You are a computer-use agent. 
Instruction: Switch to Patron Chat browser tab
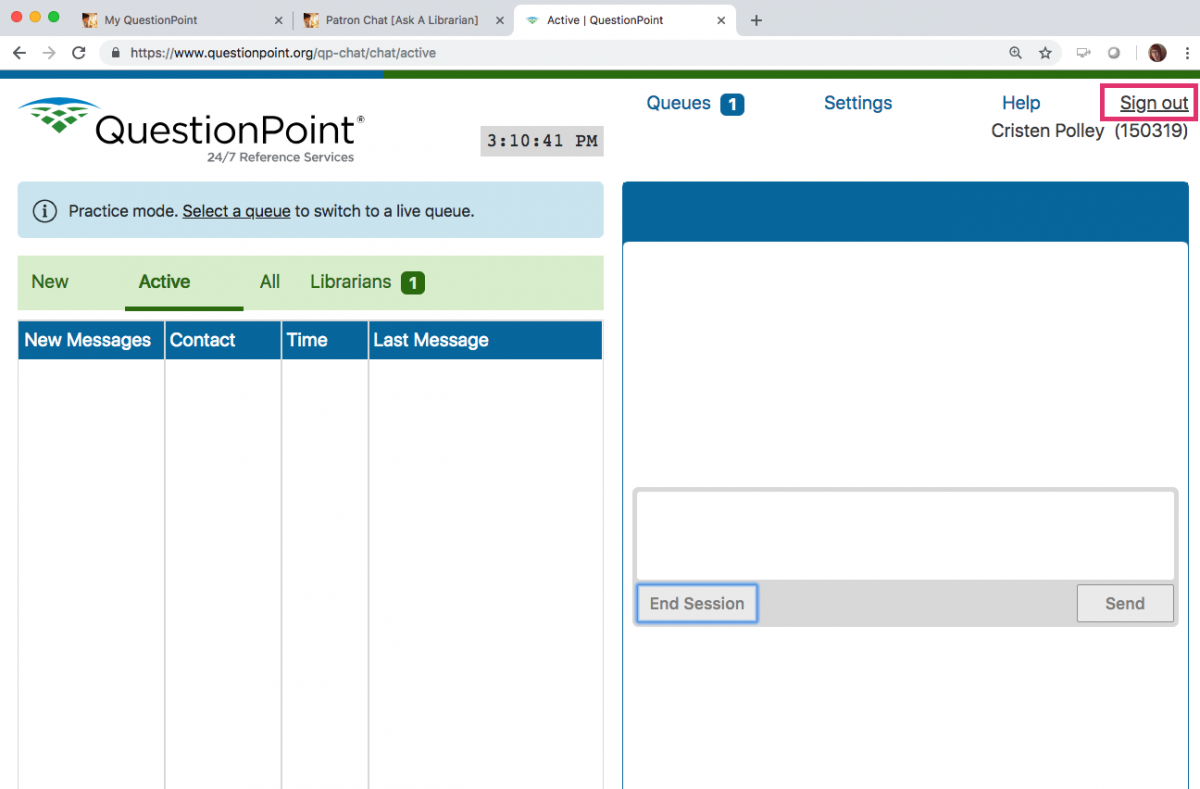coord(400,20)
